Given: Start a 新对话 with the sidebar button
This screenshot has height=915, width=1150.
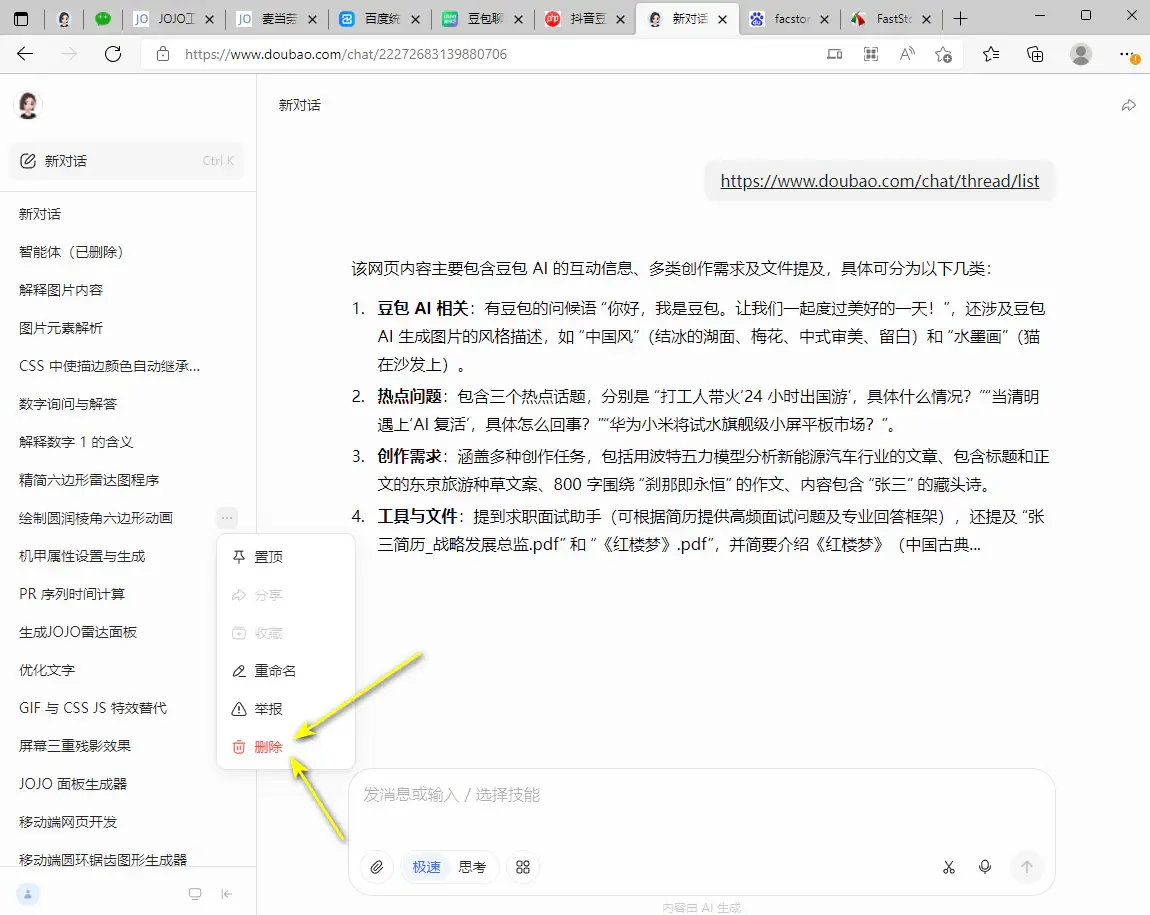Looking at the screenshot, I should (x=127, y=161).
